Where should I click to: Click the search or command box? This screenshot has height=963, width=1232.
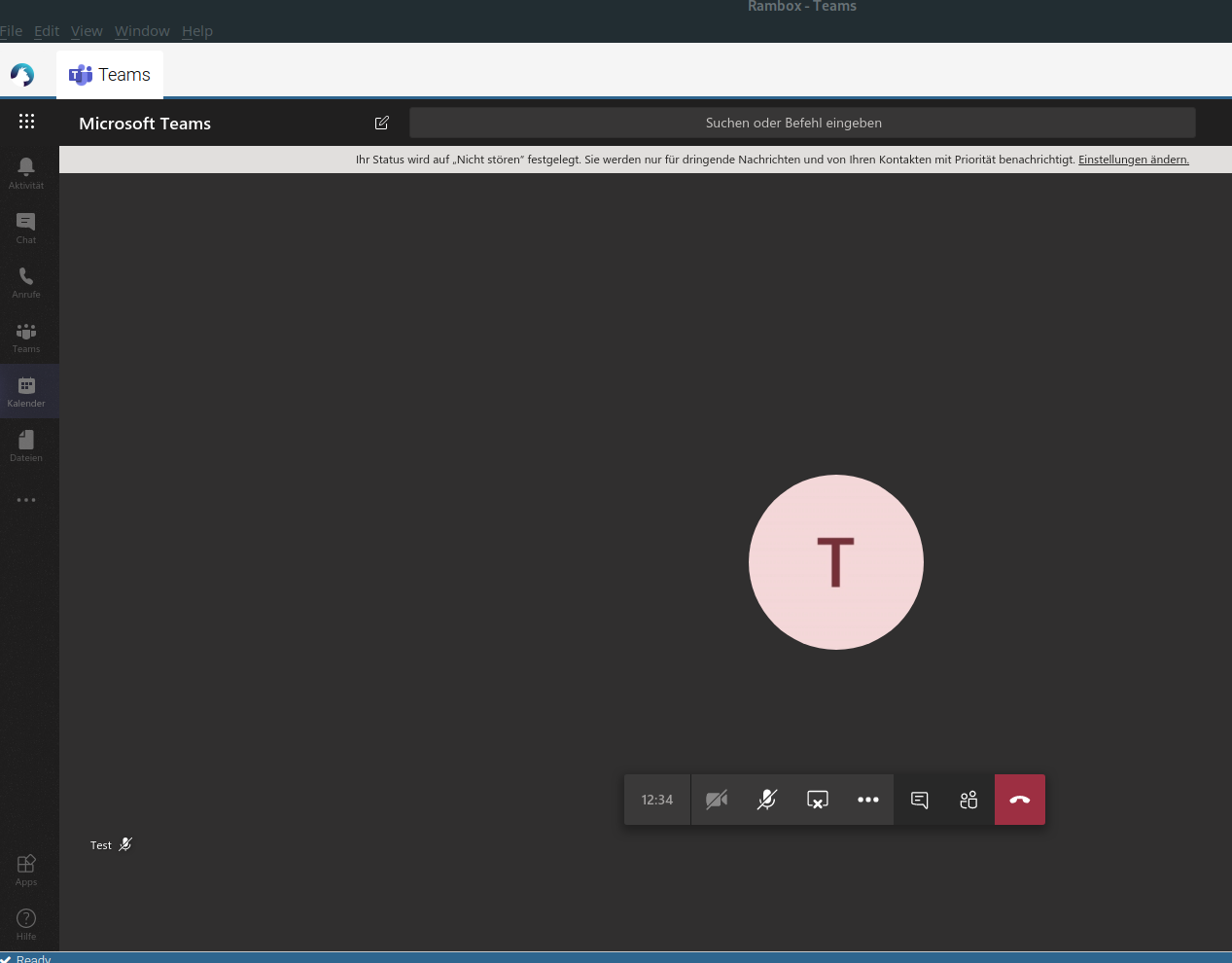[802, 123]
